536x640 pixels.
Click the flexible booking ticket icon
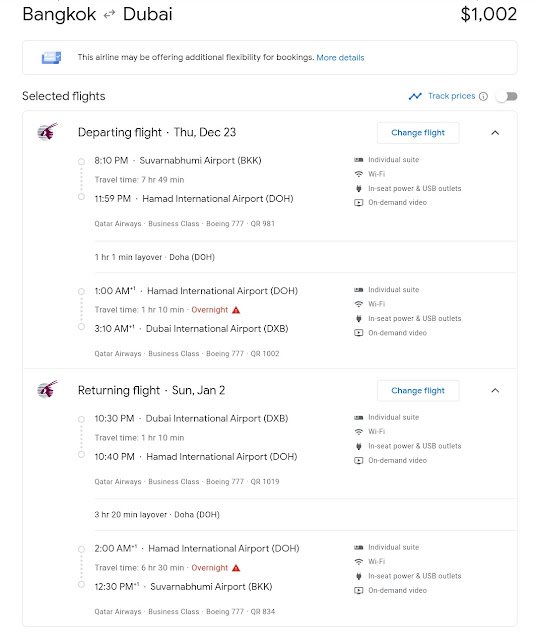point(51,58)
